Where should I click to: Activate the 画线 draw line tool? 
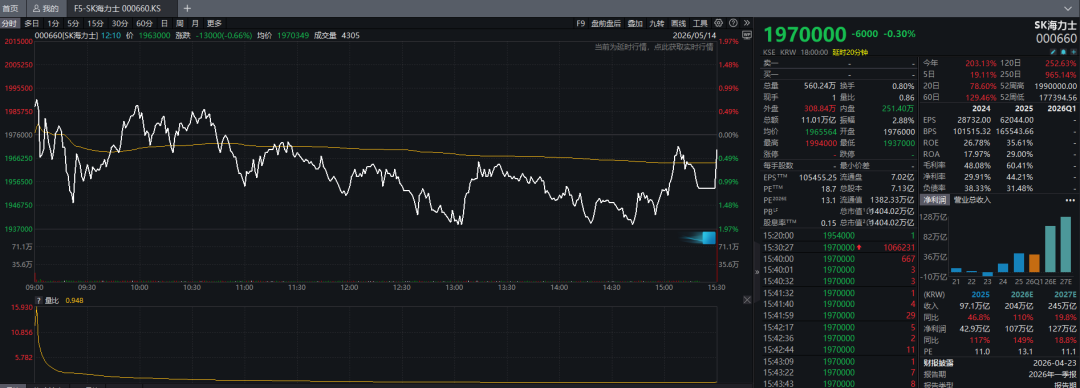tap(678, 23)
